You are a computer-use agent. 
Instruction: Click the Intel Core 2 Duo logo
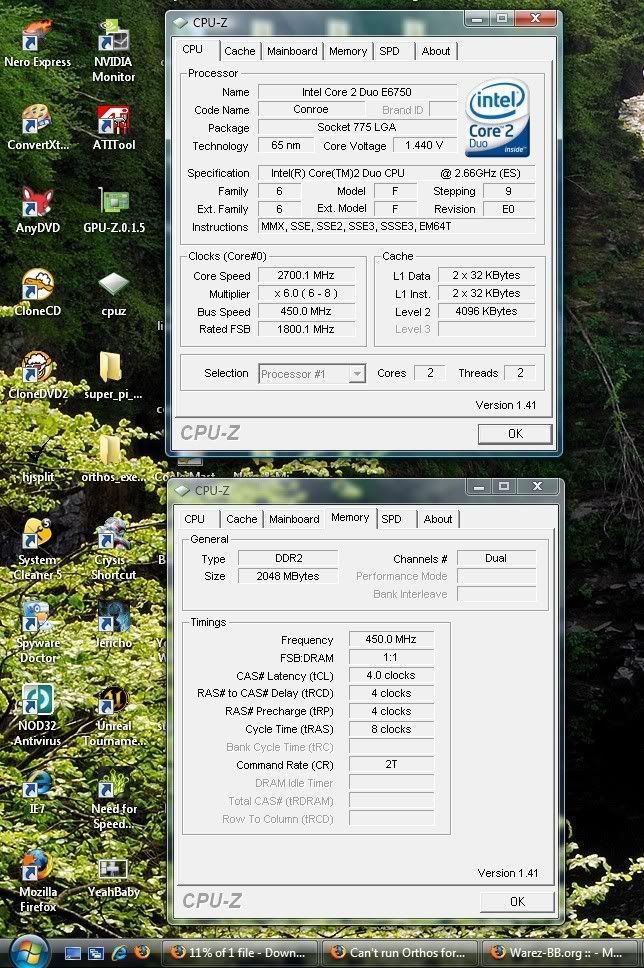click(x=497, y=117)
